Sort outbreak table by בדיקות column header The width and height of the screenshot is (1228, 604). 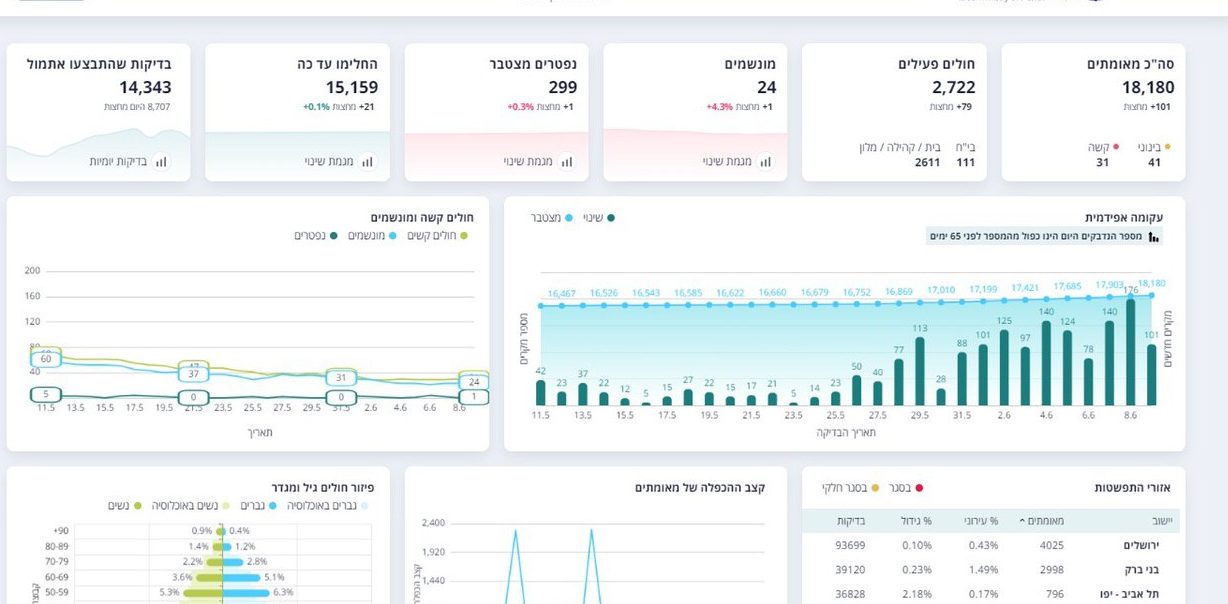pyautogui.click(x=851, y=521)
